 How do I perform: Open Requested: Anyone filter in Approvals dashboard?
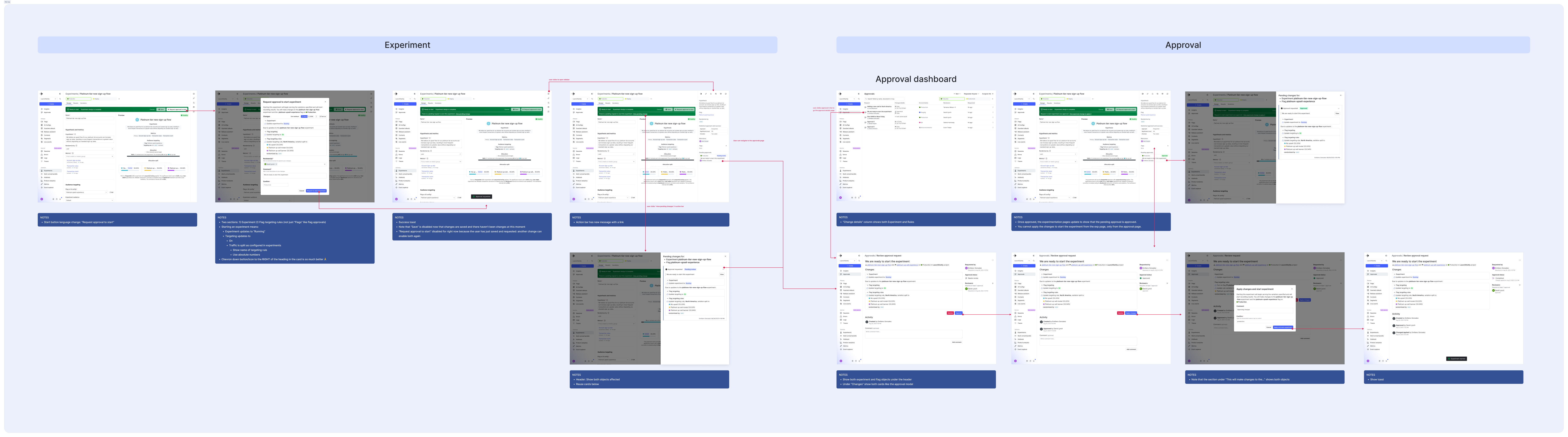(971, 94)
